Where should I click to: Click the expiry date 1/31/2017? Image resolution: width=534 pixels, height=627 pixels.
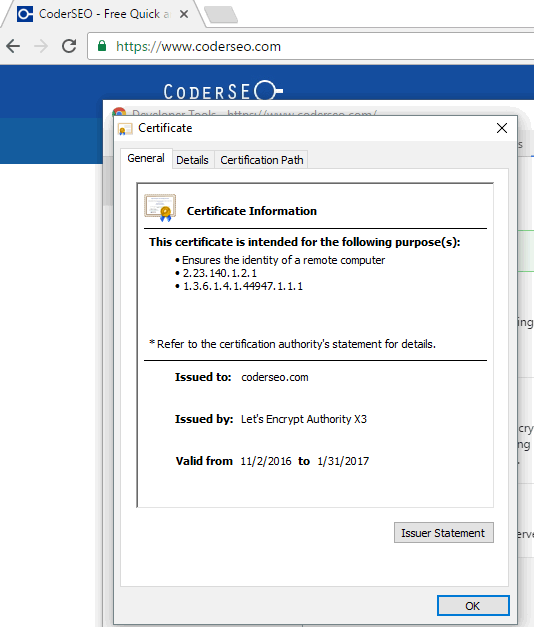point(343,461)
